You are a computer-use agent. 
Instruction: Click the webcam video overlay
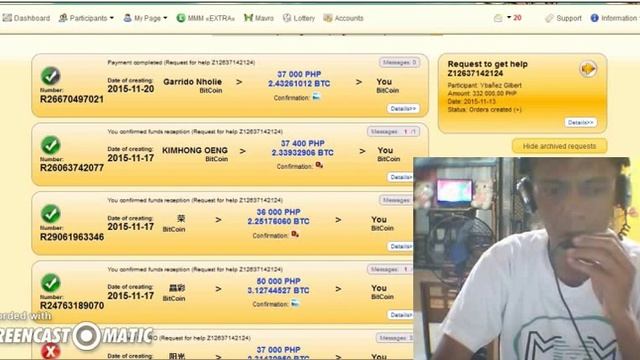point(527,259)
